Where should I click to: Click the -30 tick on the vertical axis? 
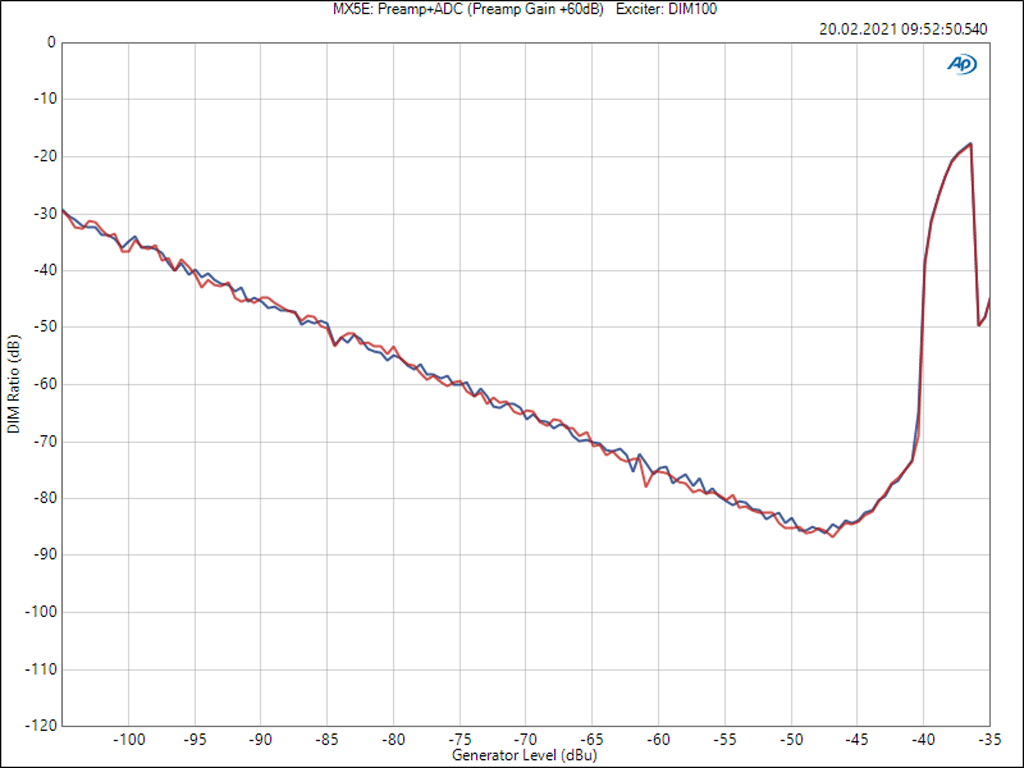pyautogui.click(x=45, y=213)
